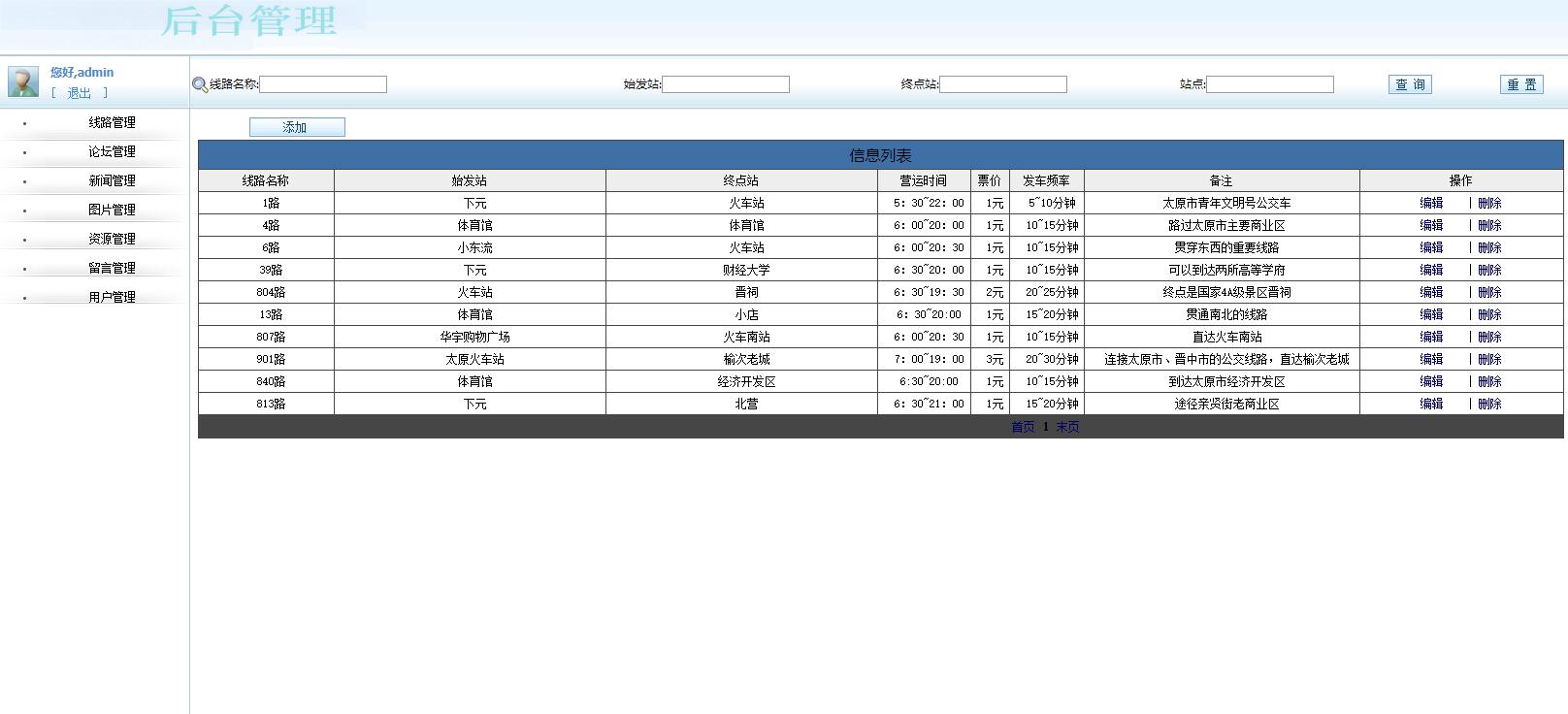The width and height of the screenshot is (1568, 714).
Task: Delete the 901路 route row
Action: click(x=1489, y=359)
